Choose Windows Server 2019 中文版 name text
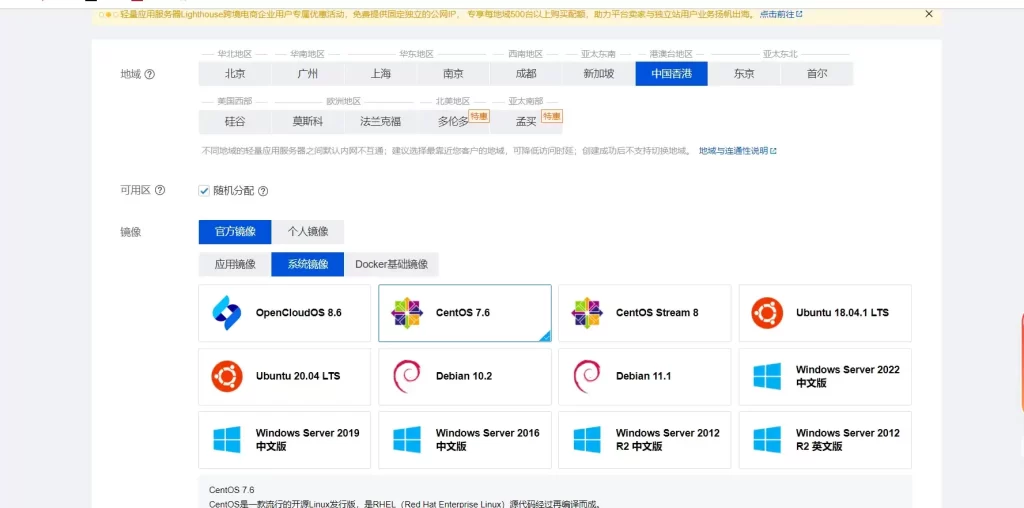Viewport: 1024px width, 508px height. (x=308, y=439)
